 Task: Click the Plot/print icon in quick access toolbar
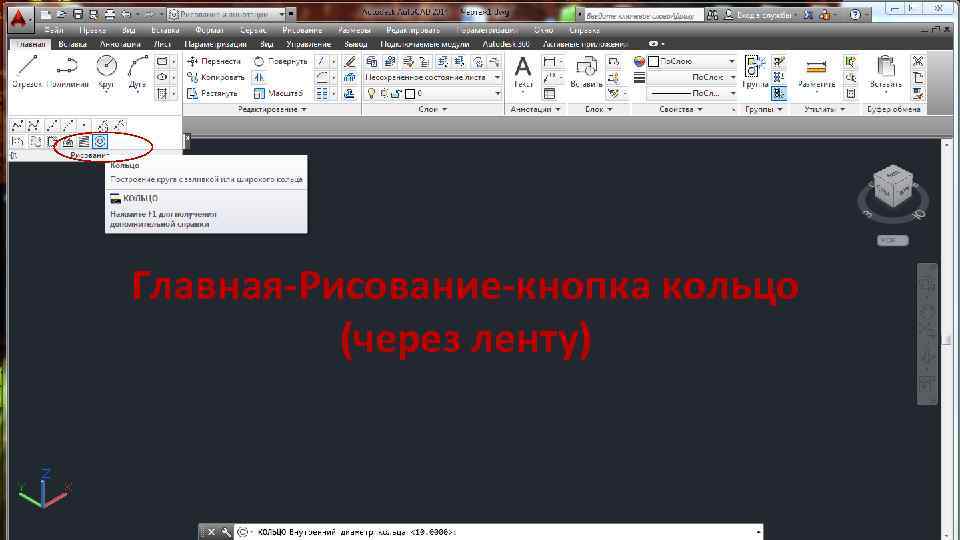(109, 13)
